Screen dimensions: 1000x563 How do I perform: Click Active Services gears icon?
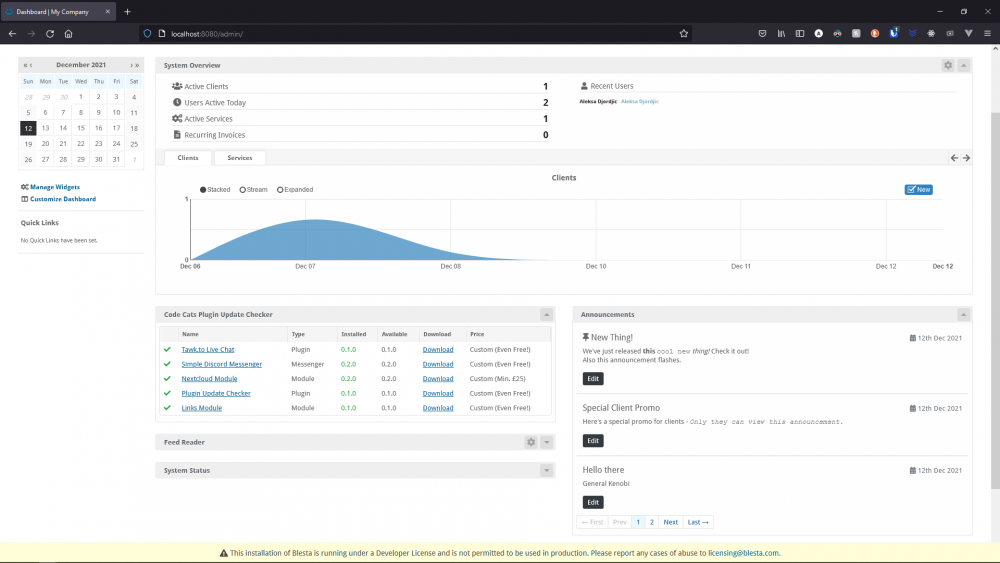coord(177,119)
